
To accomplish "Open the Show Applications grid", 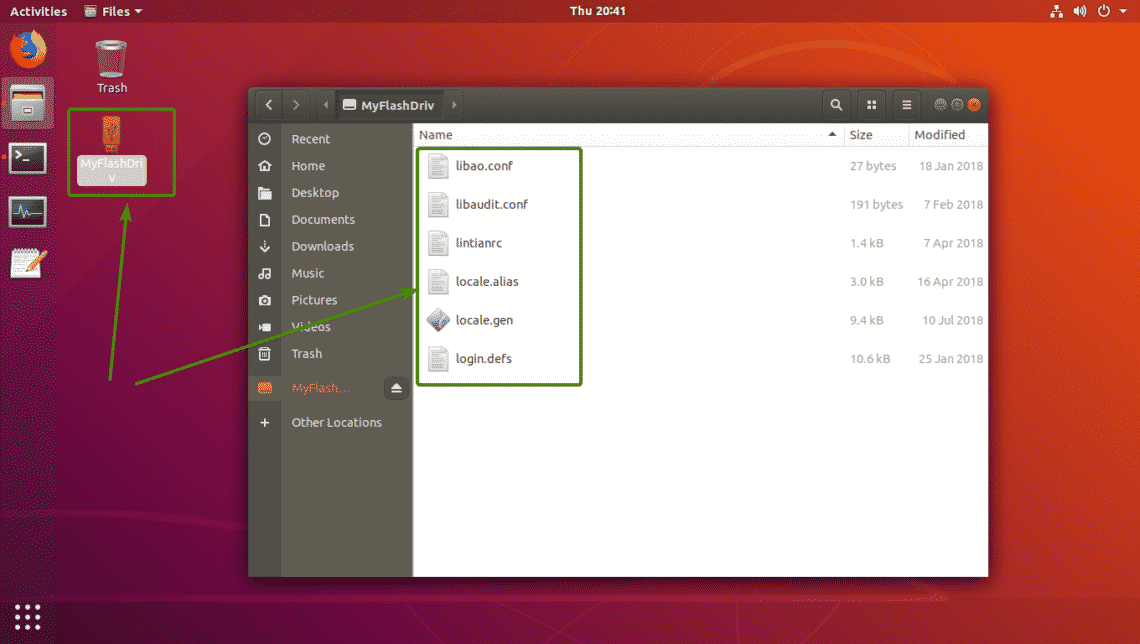I will pos(27,616).
